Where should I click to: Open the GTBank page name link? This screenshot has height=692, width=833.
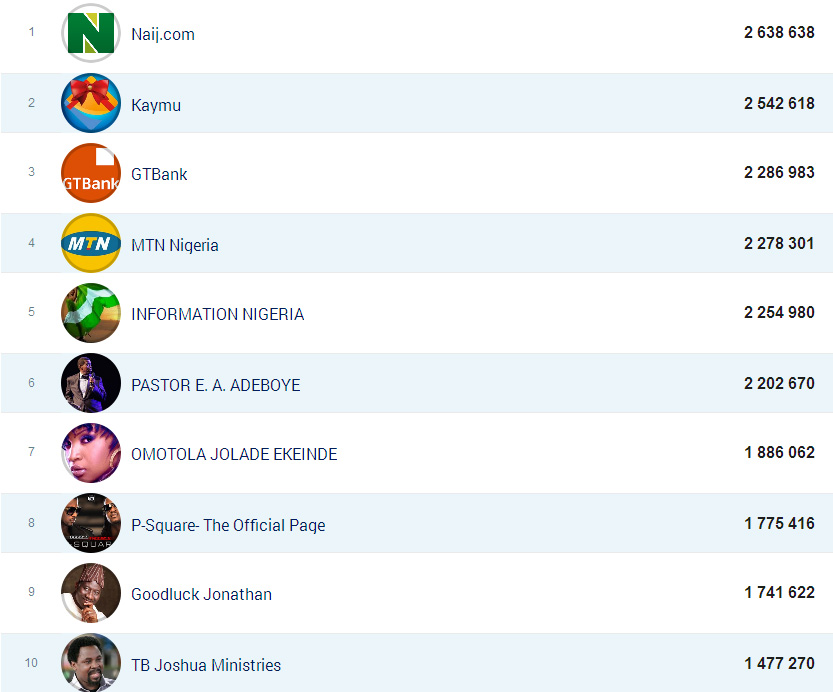coord(159,174)
